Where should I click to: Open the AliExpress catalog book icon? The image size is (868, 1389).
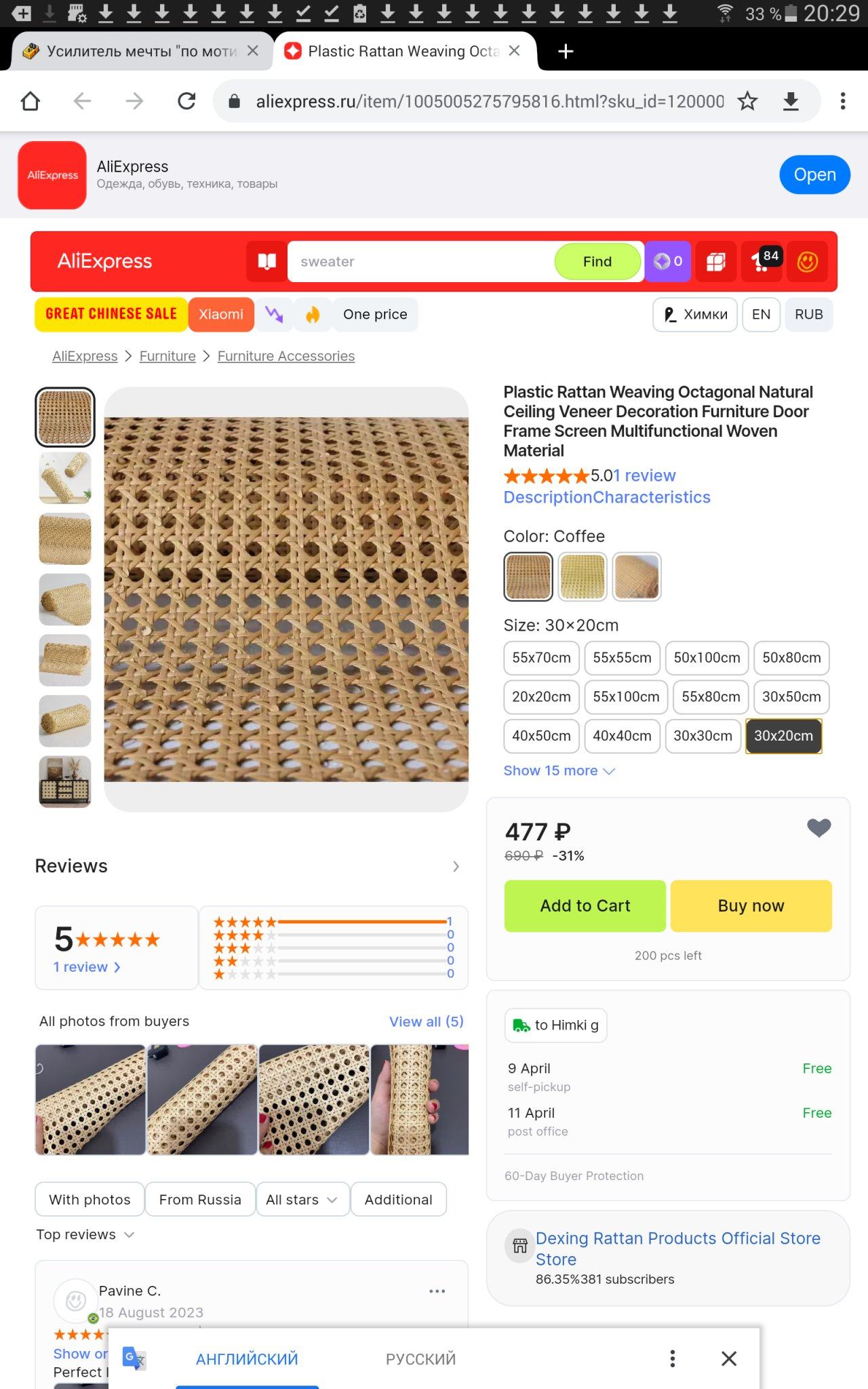[x=267, y=262]
